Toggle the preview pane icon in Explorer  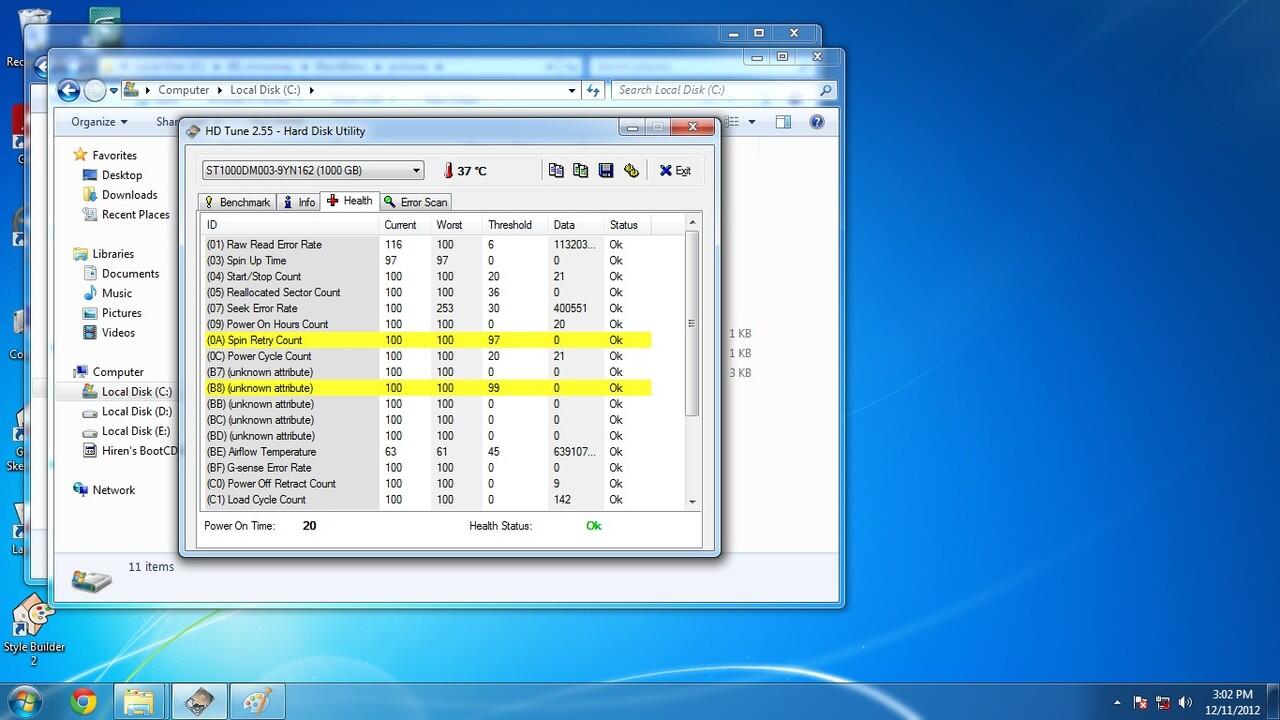coord(783,122)
